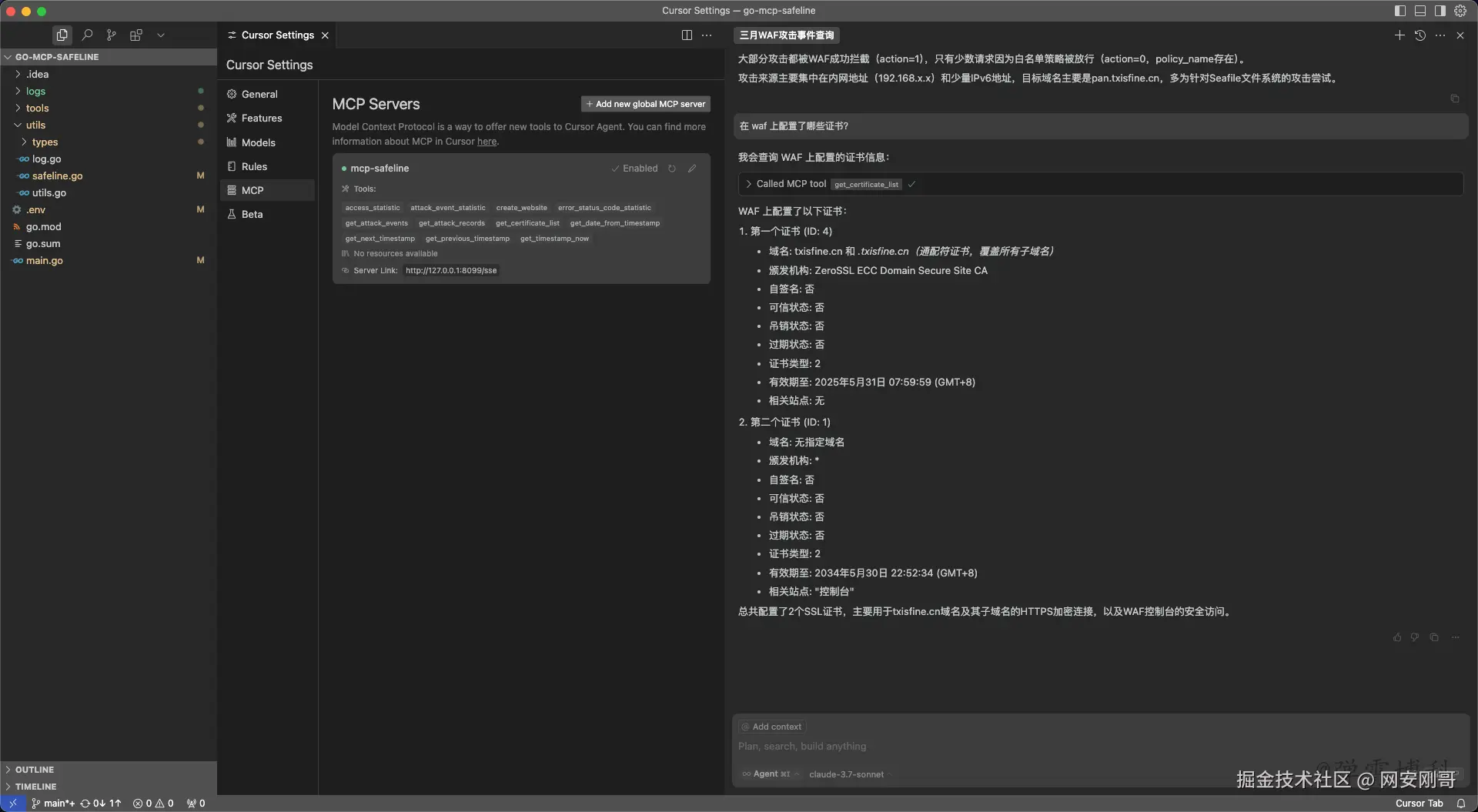The width and height of the screenshot is (1478, 812).
Task: Close the Cursor Settings tab
Action: pos(325,35)
